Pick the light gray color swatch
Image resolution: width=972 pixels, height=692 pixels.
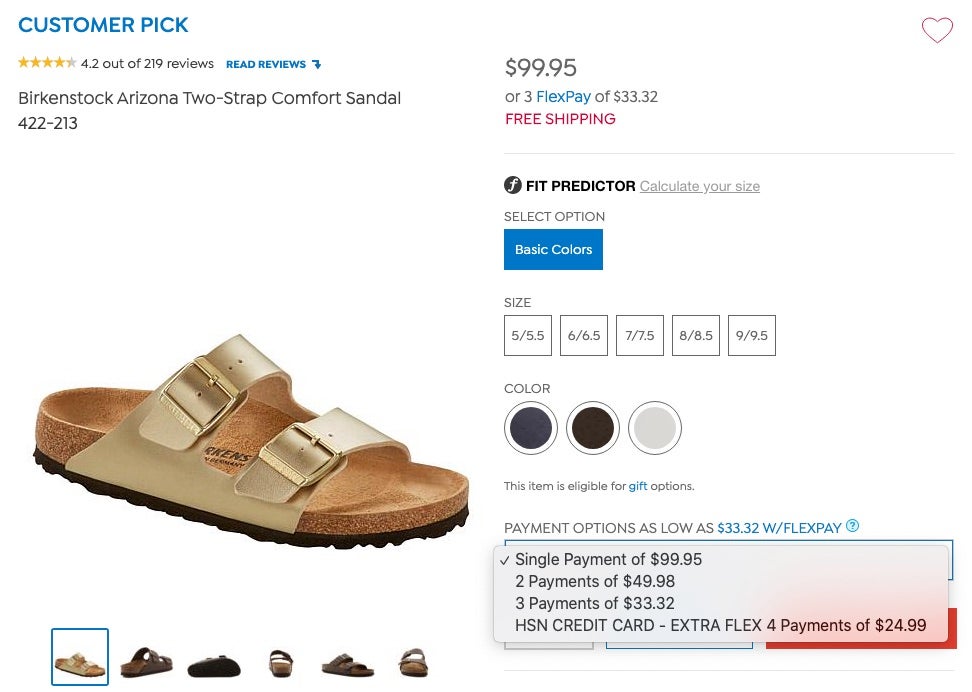point(655,428)
